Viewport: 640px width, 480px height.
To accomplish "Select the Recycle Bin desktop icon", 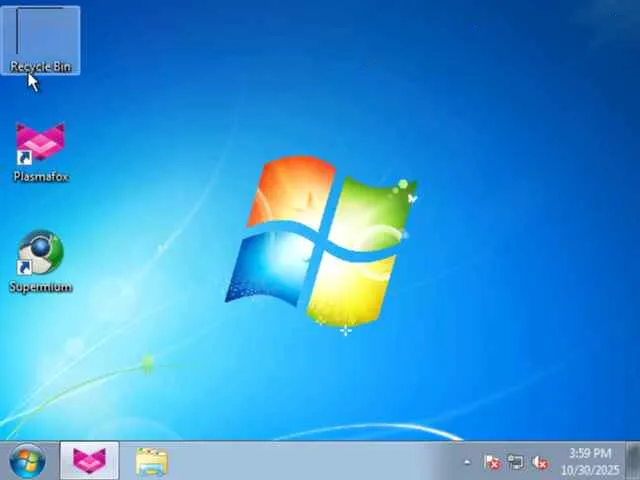I will point(40,40).
